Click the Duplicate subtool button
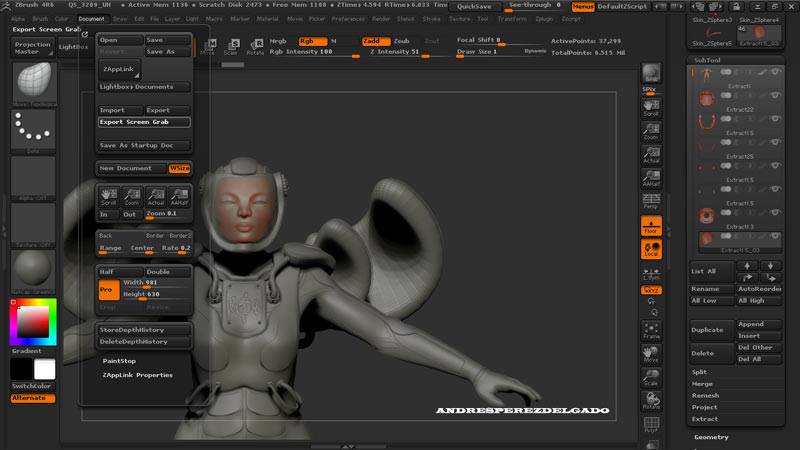800x450 pixels. coord(712,330)
